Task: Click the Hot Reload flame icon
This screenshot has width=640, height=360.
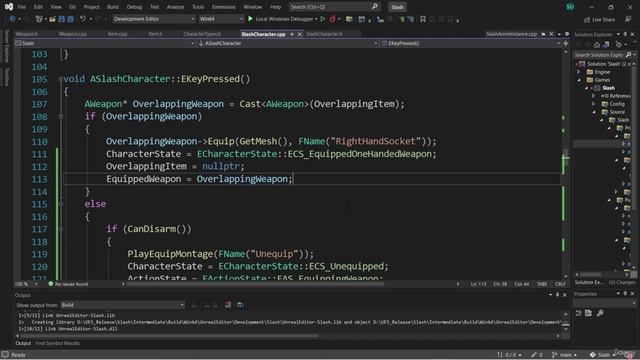Action: (x=332, y=19)
